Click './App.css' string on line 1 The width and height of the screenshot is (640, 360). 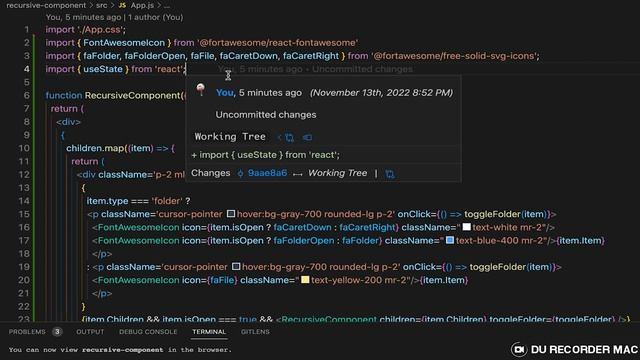[101, 29]
